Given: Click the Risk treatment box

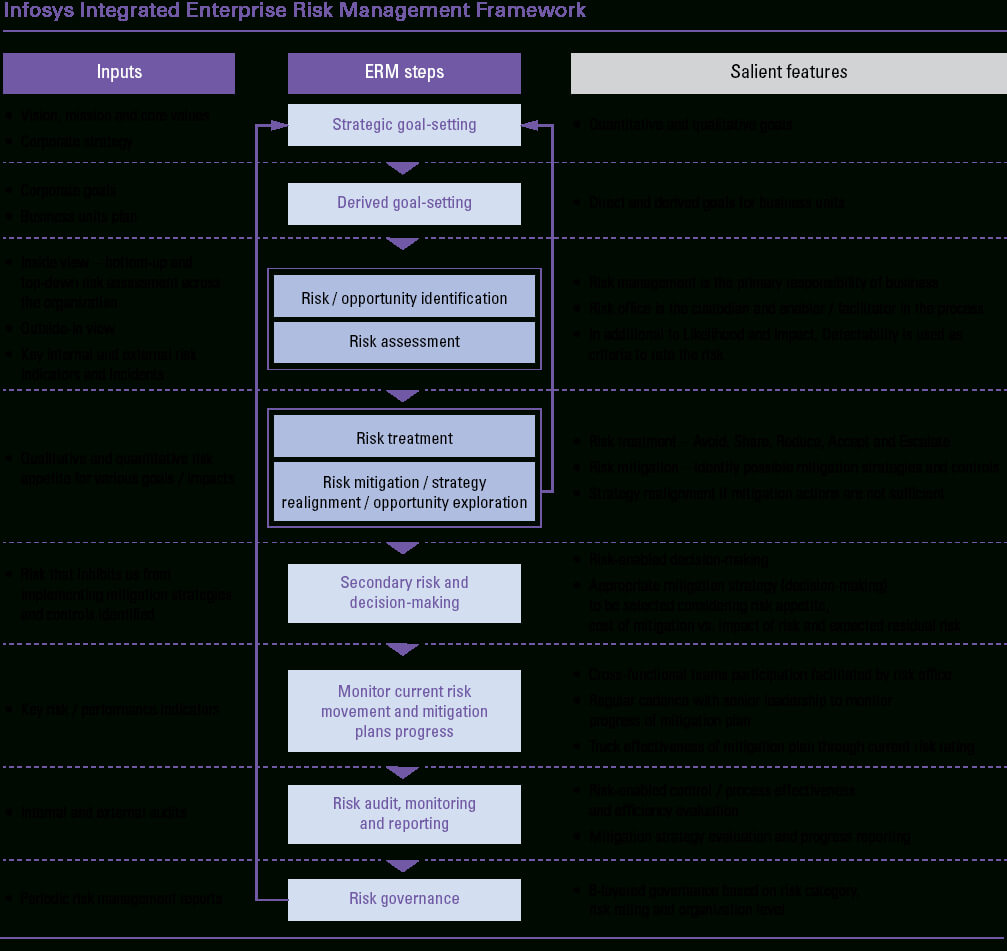Looking at the screenshot, I should (404, 436).
